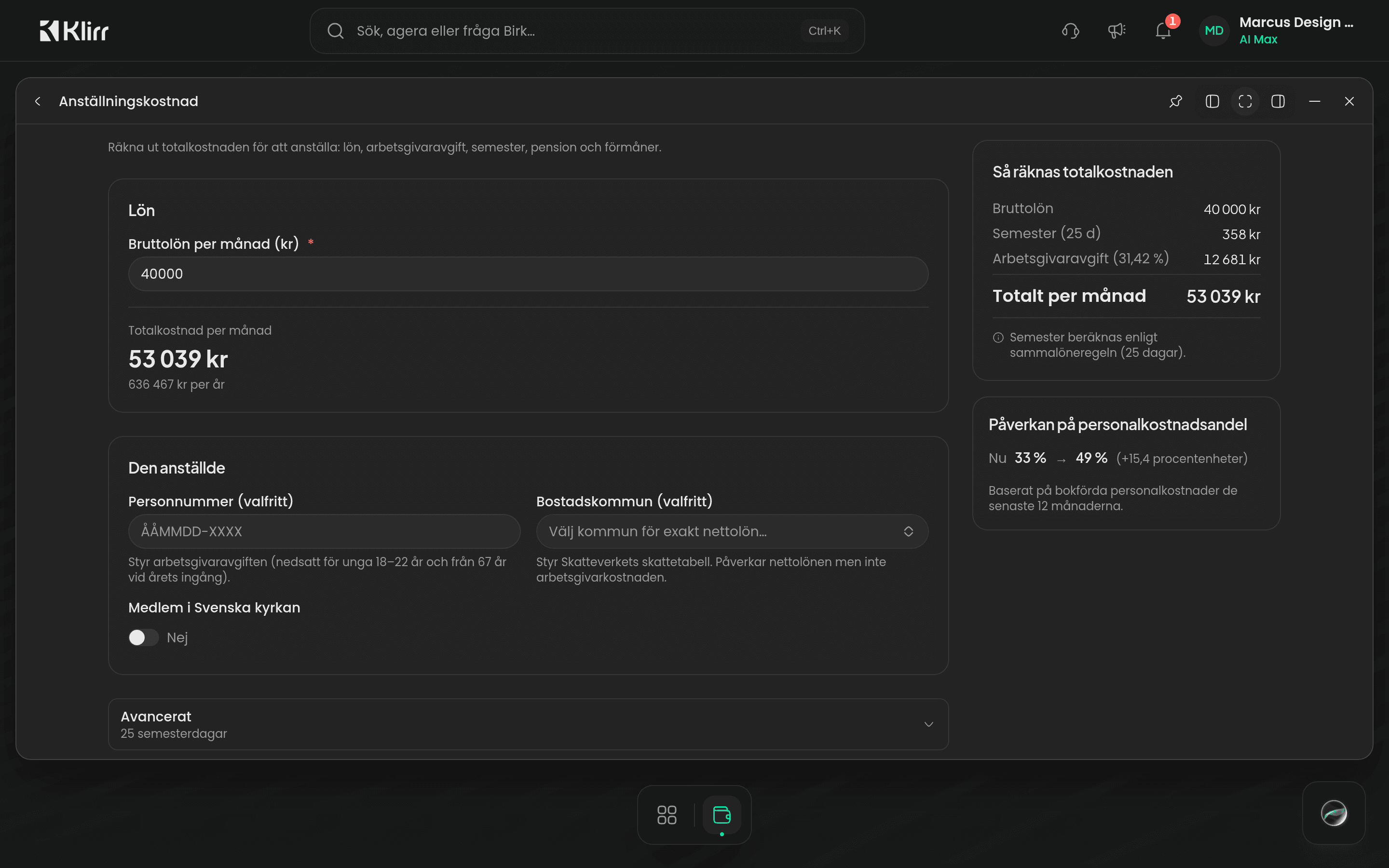The width and height of the screenshot is (1389, 868).
Task: Click the Arbetsgivaravgift (31,42 %) row label
Action: [x=1080, y=258]
